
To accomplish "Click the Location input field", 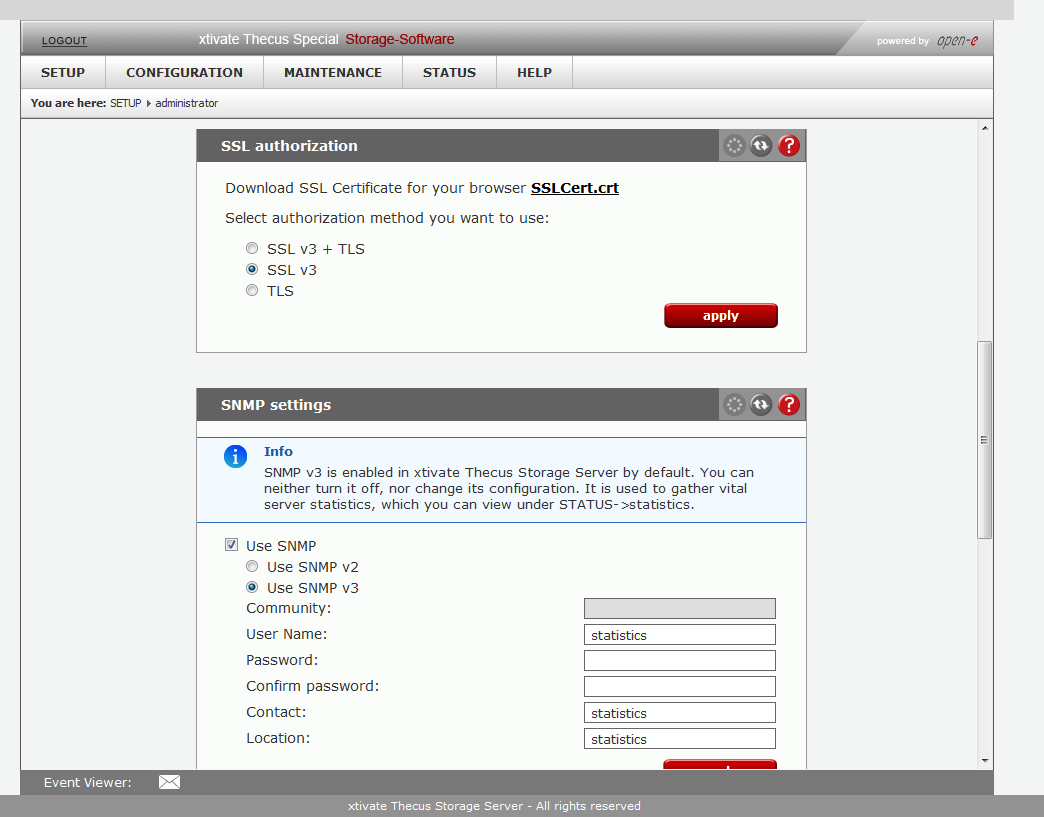I will click(680, 738).
